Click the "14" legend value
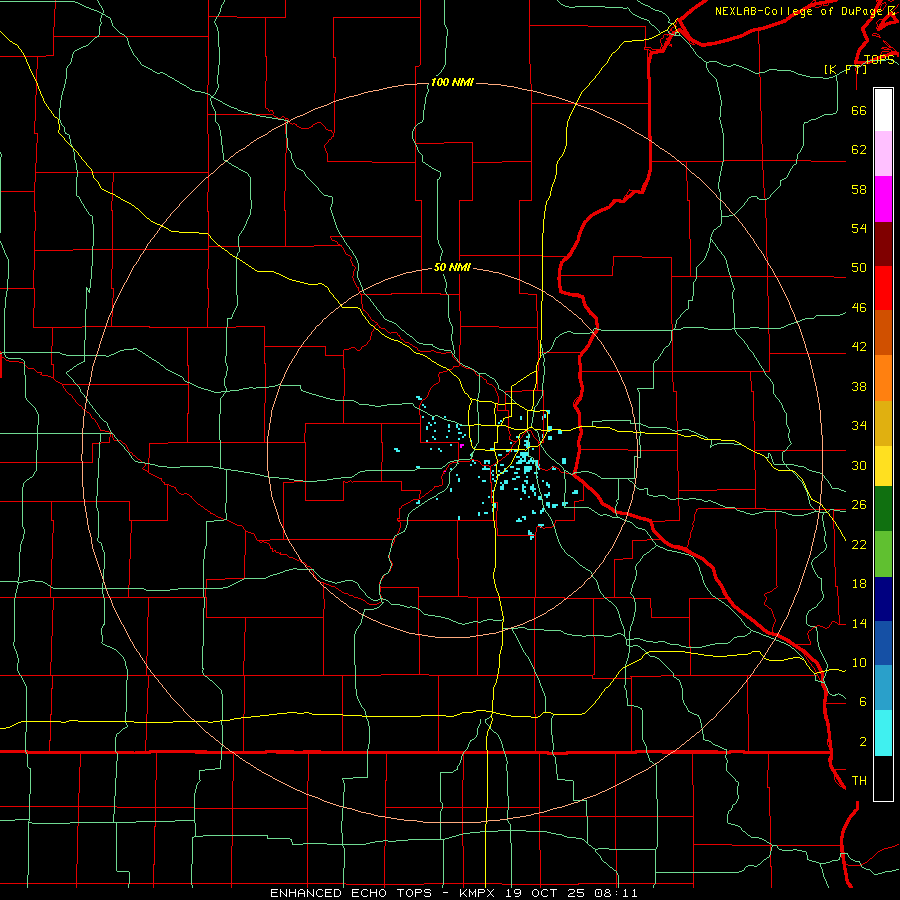 (x=859, y=623)
